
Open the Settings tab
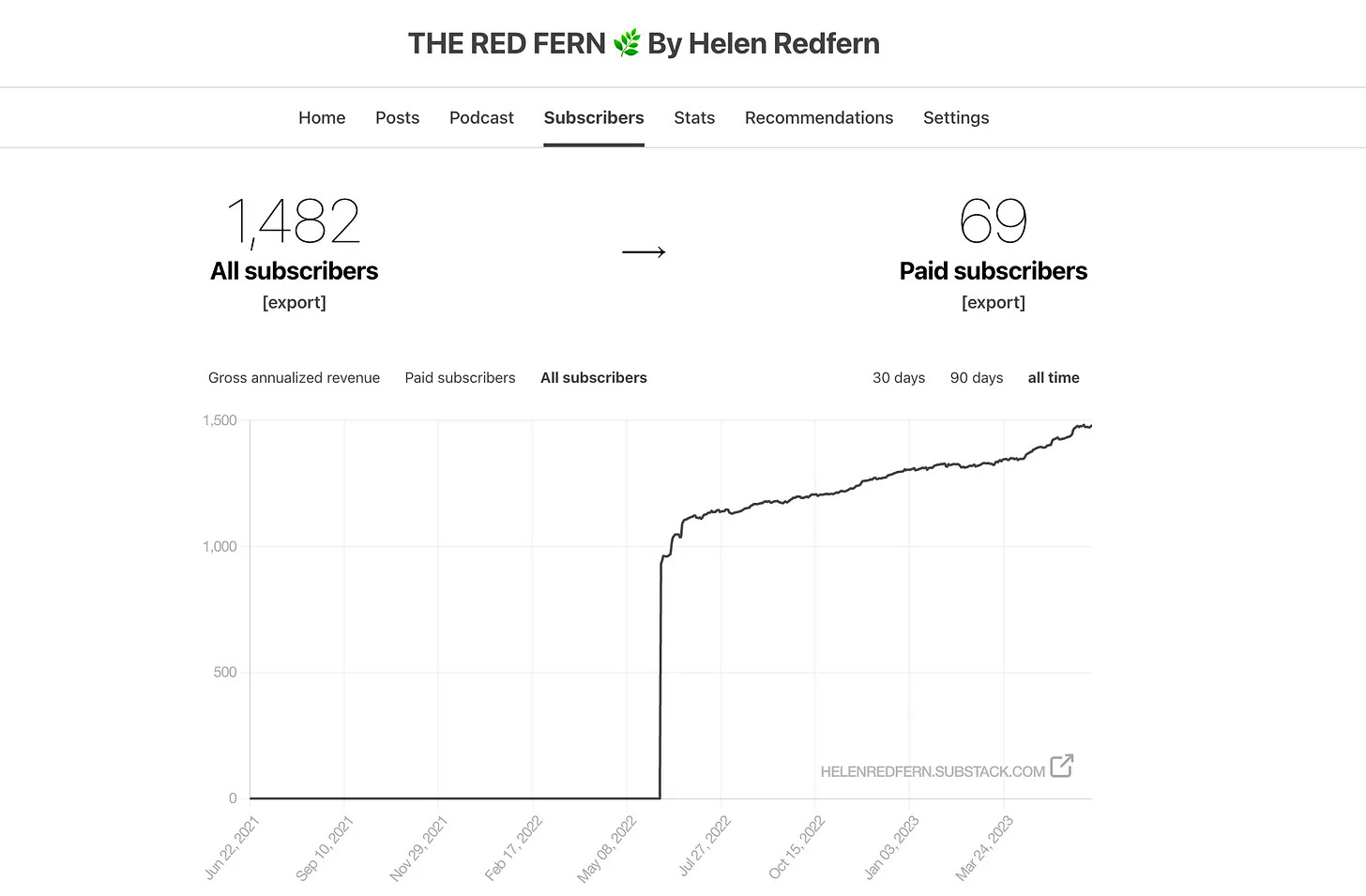[x=955, y=117]
